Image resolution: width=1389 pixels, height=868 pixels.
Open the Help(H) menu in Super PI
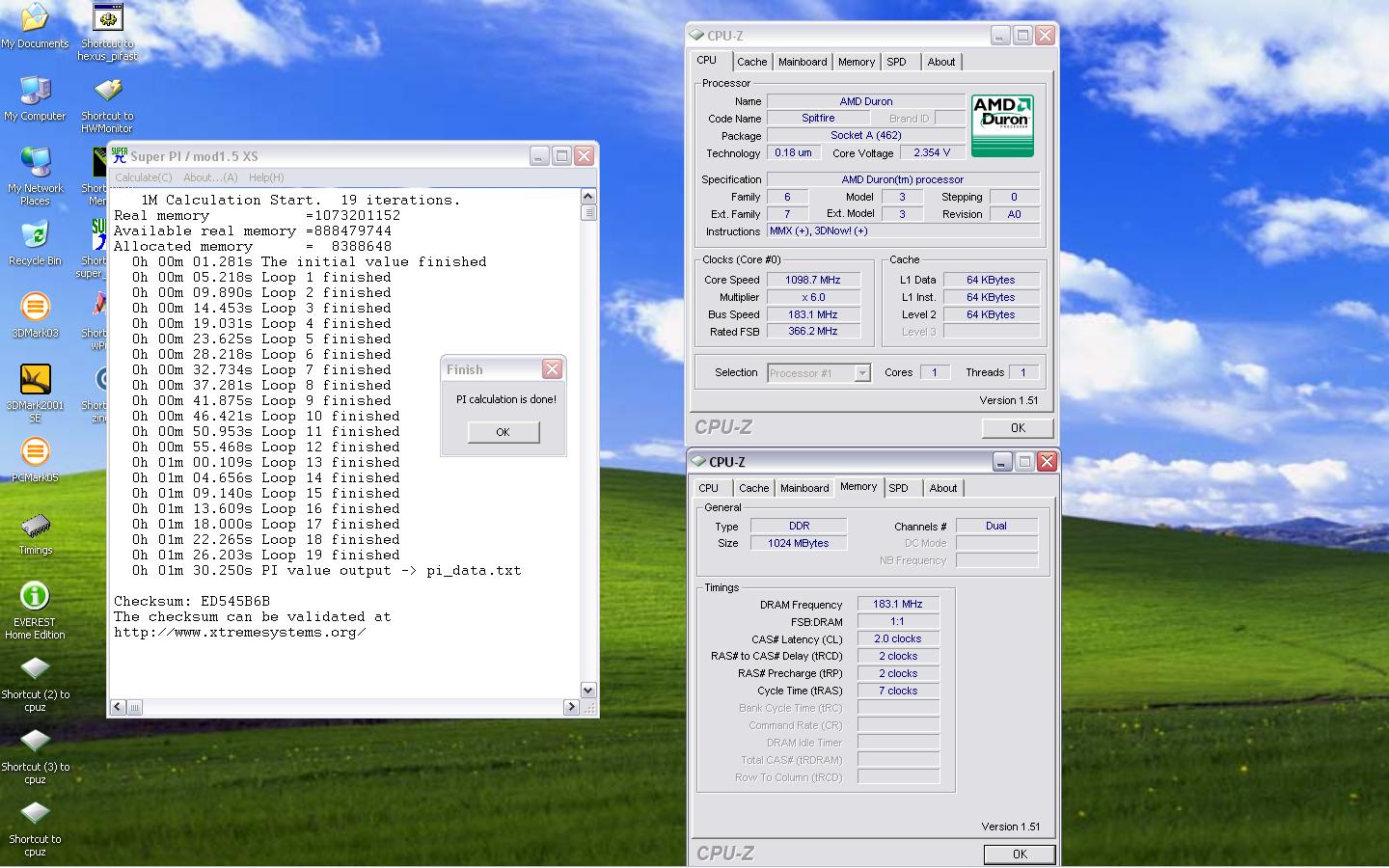[266, 177]
